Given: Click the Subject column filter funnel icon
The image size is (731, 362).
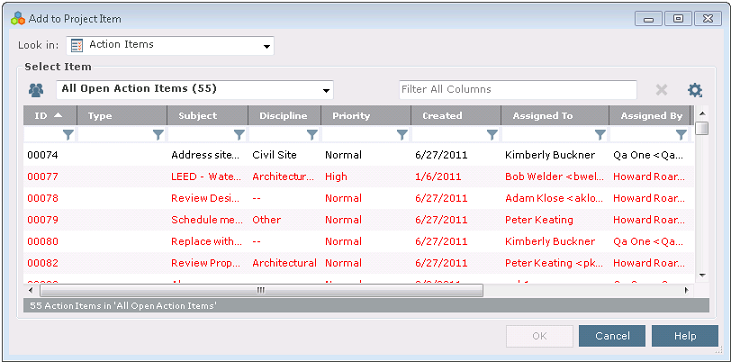Looking at the screenshot, I should tap(239, 135).
